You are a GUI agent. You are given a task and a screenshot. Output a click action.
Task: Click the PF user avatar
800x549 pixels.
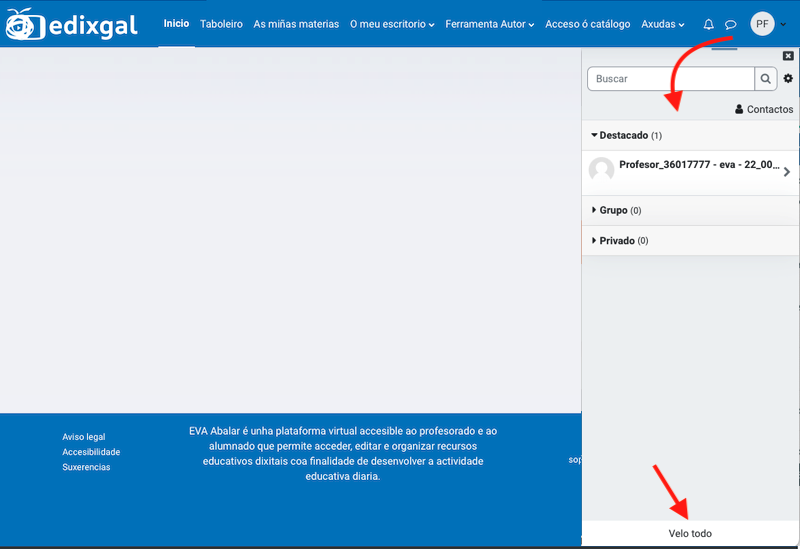pos(762,23)
